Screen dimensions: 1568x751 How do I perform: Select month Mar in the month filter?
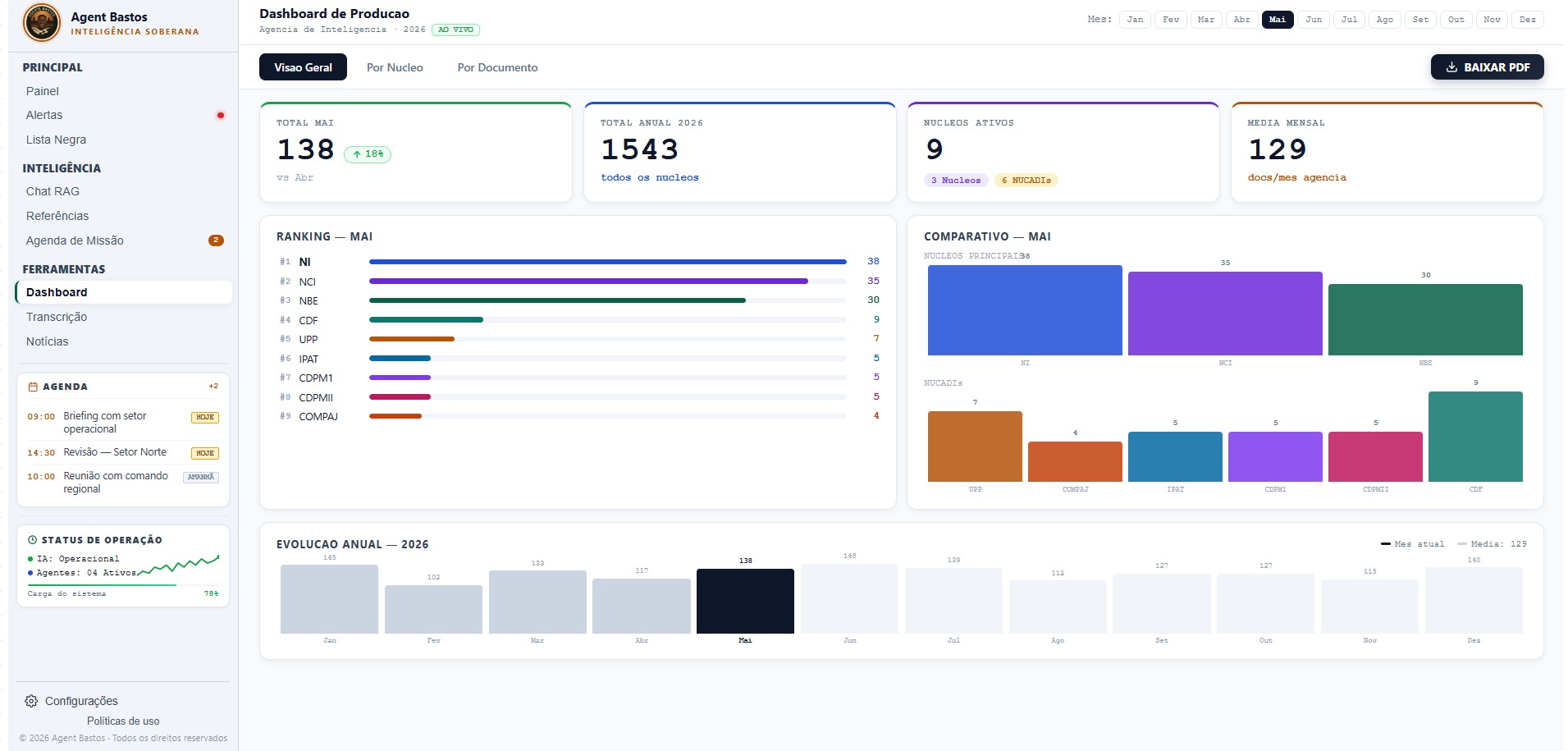point(1206,20)
